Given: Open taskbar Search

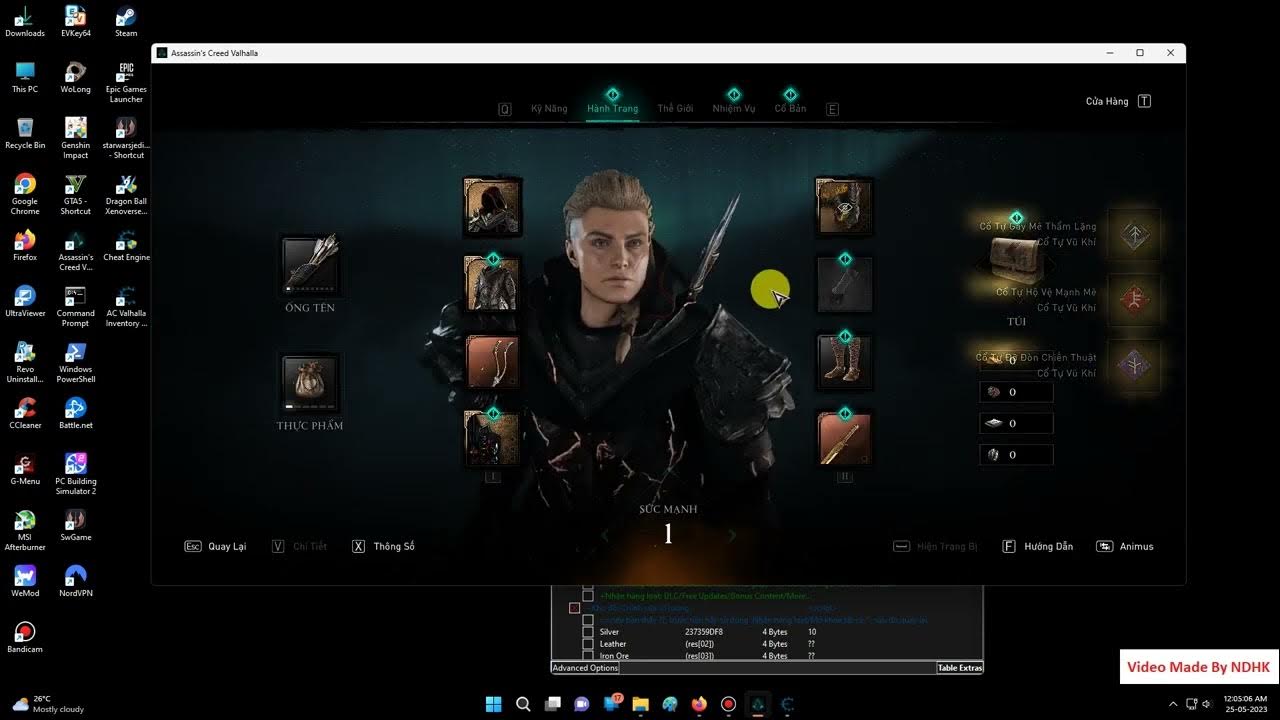Looking at the screenshot, I should tap(523, 704).
